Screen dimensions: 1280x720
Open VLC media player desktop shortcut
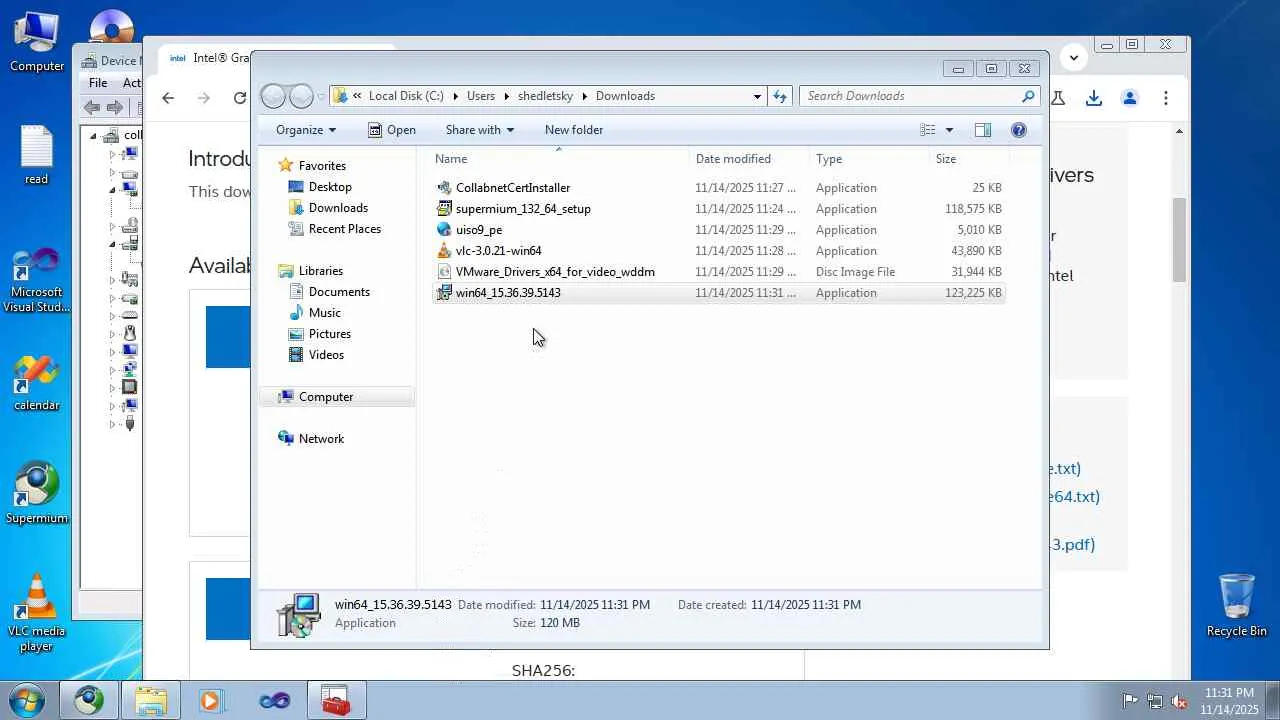[37, 613]
